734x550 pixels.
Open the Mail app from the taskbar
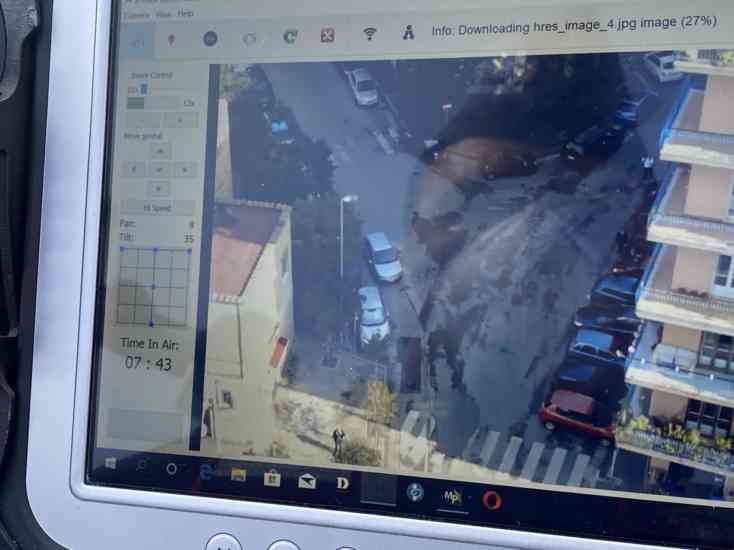tap(307, 481)
